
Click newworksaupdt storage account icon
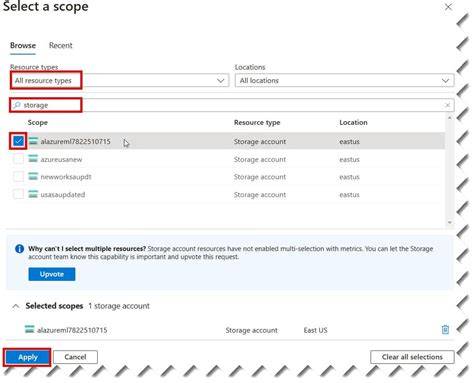(33, 176)
